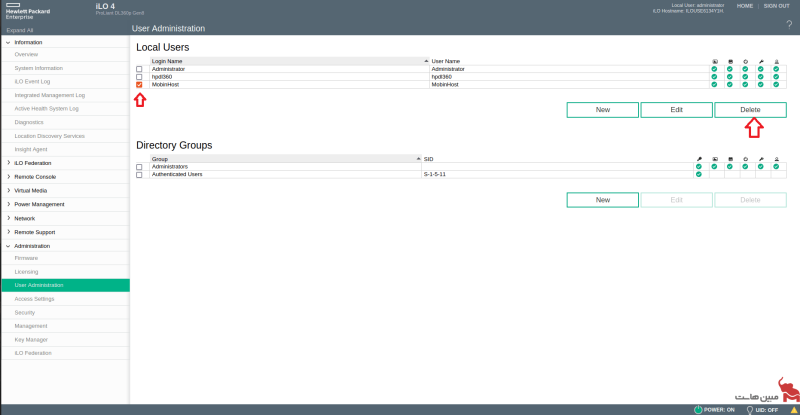Collapse the Administration section
The width and height of the screenshot is (800, 415).
point(8,246)
